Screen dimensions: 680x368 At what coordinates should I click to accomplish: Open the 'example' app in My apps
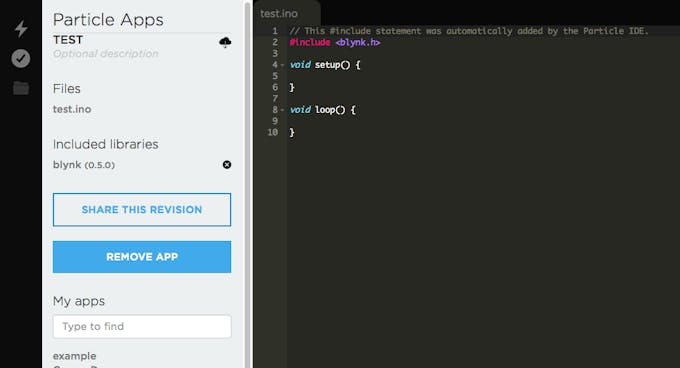point(75,356)
